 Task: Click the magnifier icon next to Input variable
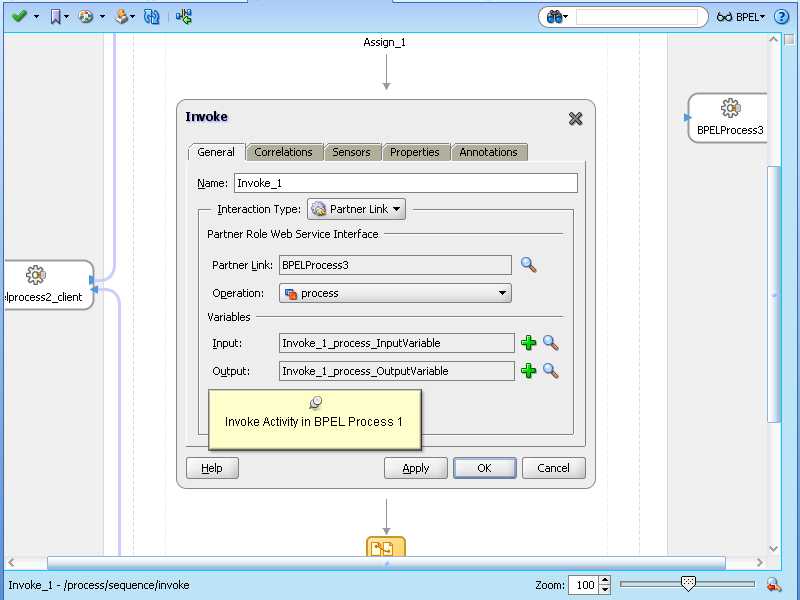tap(550, 343)
